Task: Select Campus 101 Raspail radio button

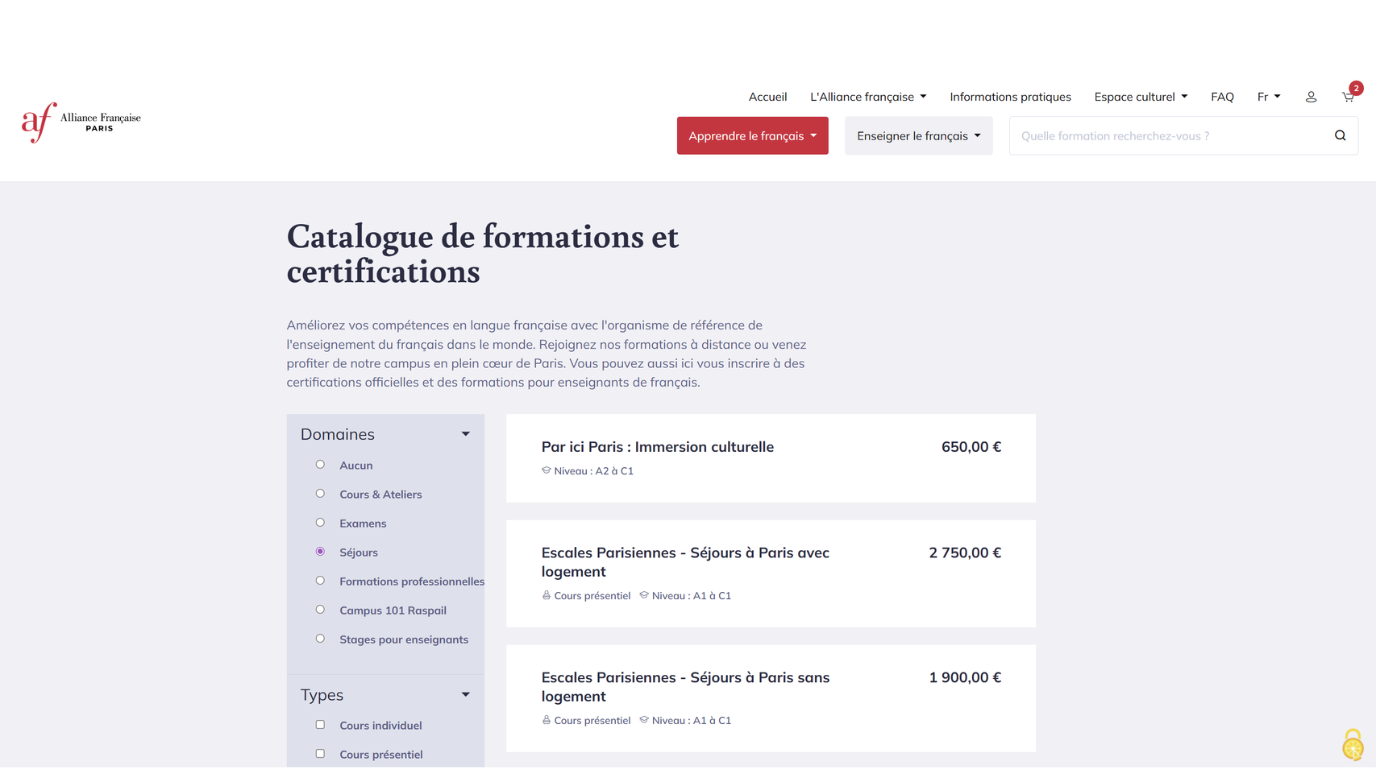Action: click(x=320, y=610)
